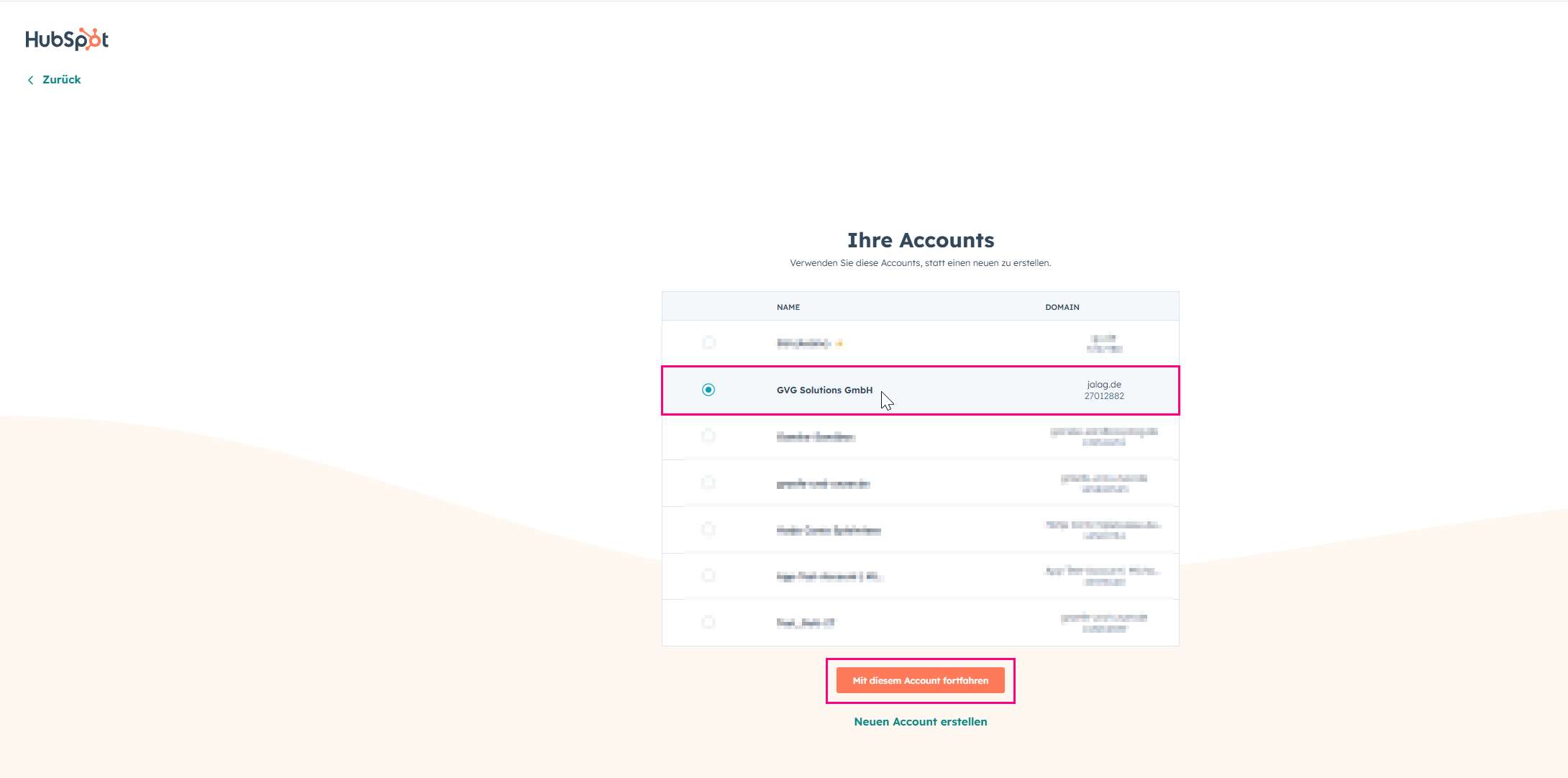Image resolution: width=1568 pixels, height=778 pixels.
Task: Click the GVG Solutions GmbH account name
Action: coord(824,390)
